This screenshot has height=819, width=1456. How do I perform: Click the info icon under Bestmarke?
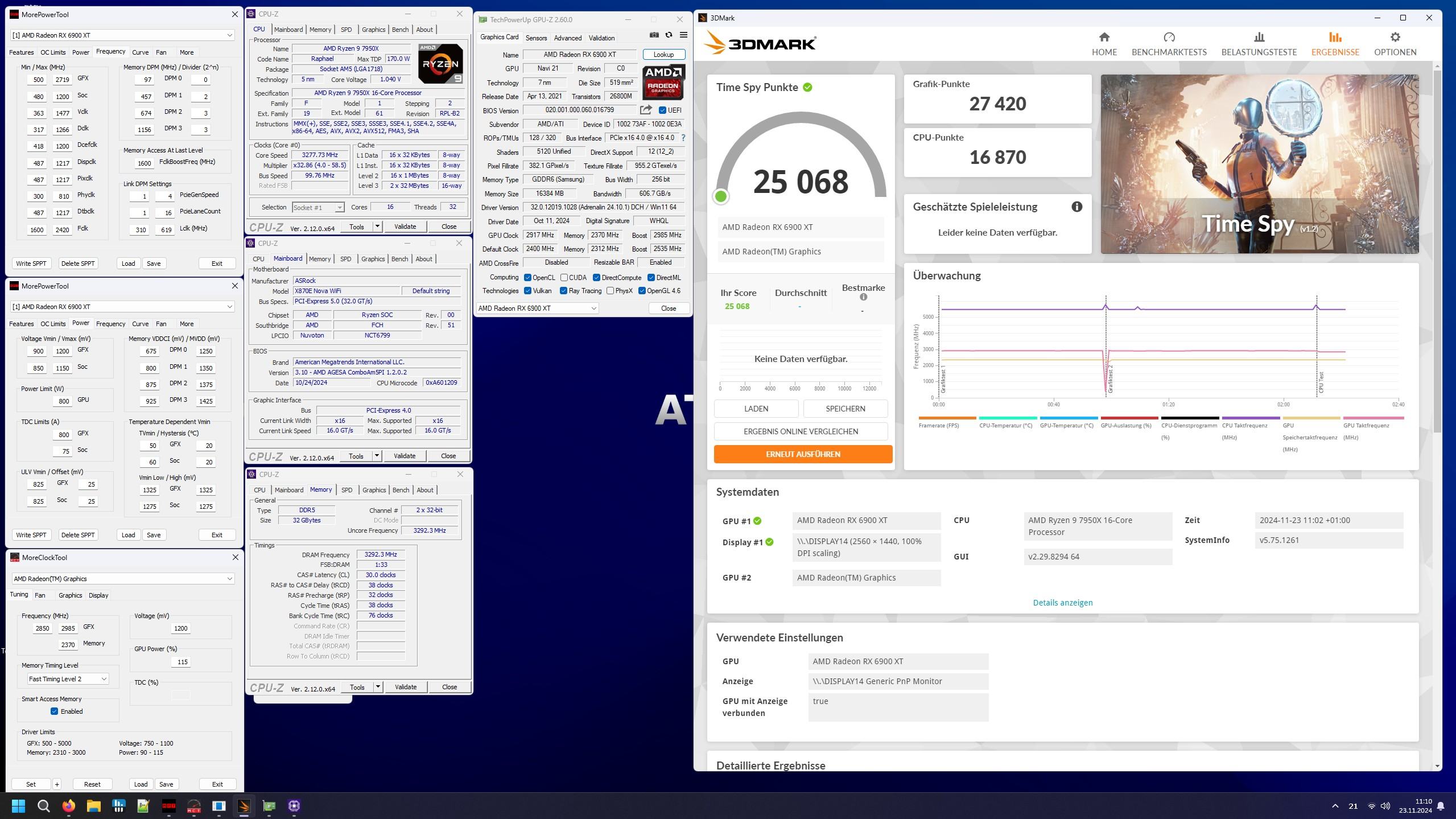click(x=863, y=297)
